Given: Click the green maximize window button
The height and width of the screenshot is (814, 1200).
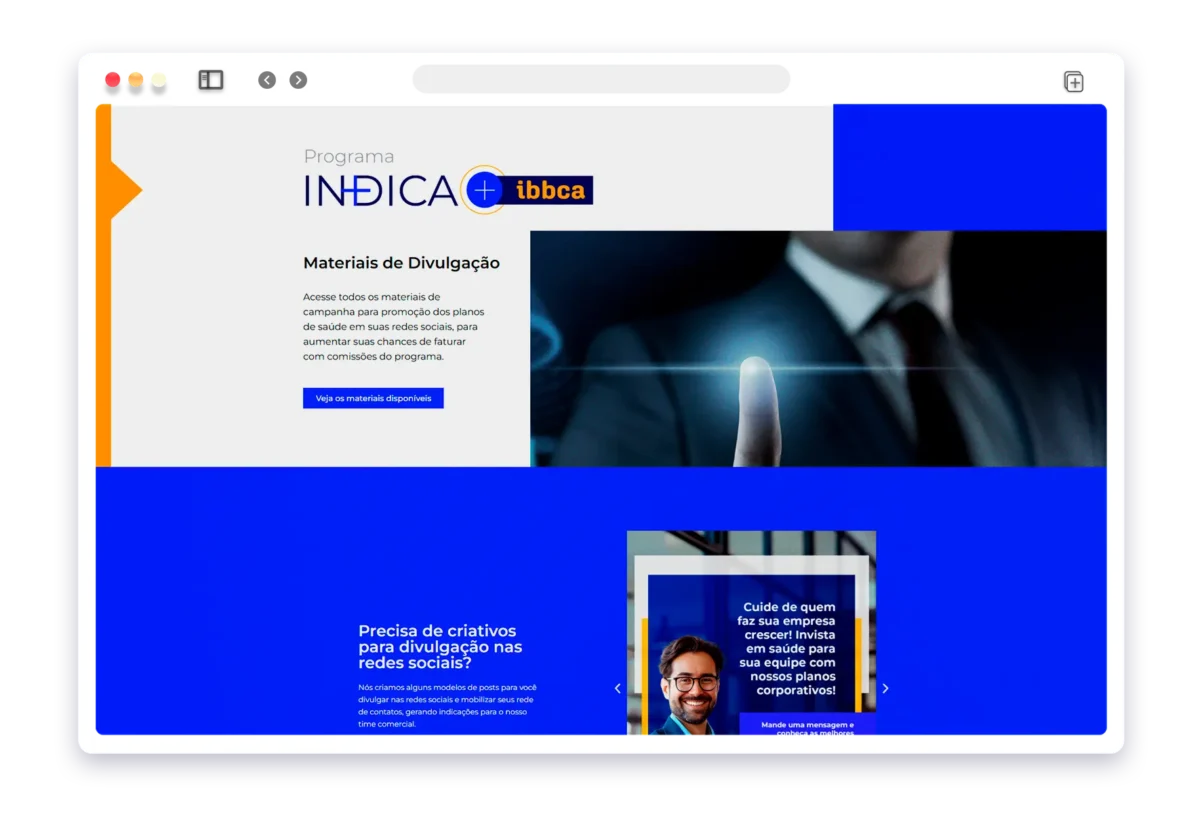Looking at the screenshot, I should tap(159, 80).
